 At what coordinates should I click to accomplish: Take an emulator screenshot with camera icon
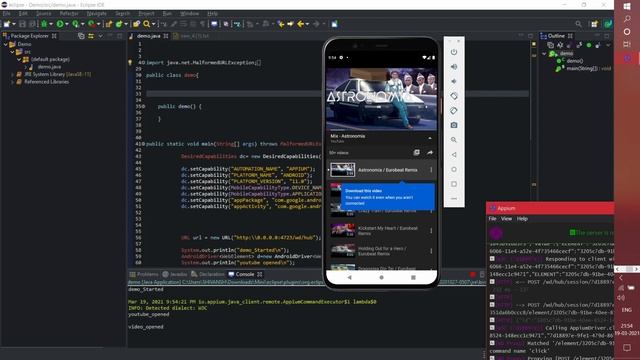click(454, 125)
